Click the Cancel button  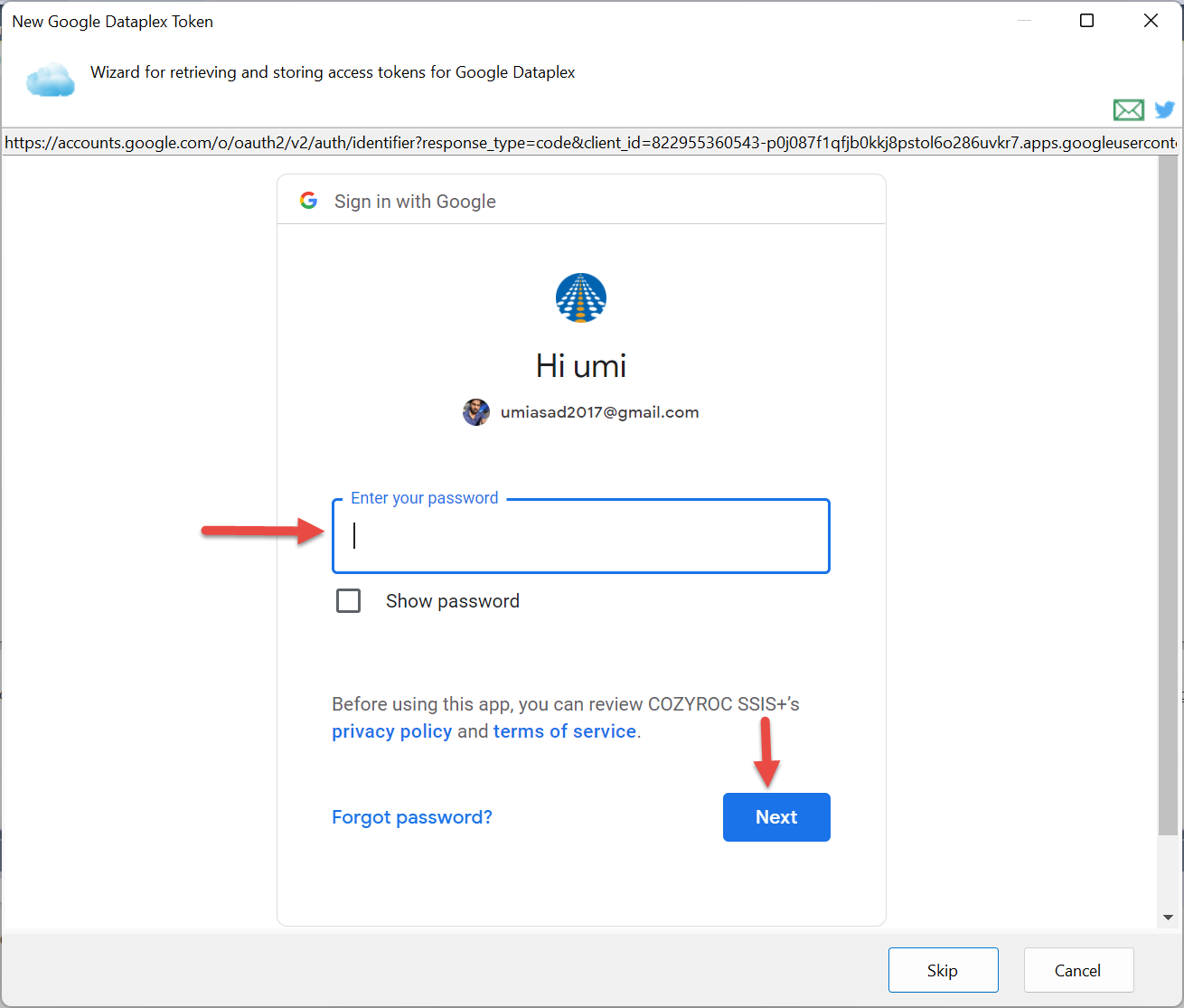point(1078,970)
